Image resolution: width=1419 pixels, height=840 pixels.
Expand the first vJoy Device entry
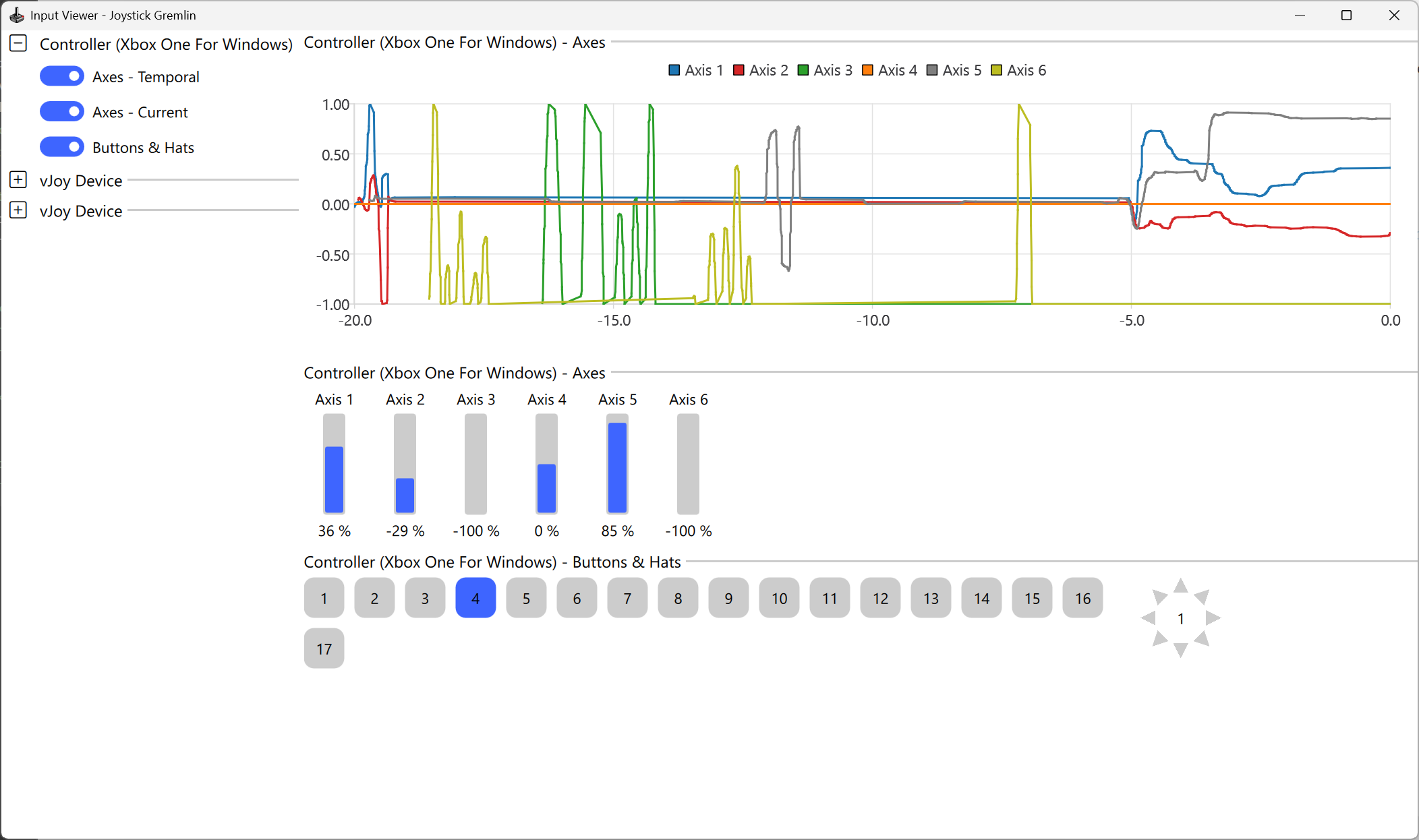point(18,180)
